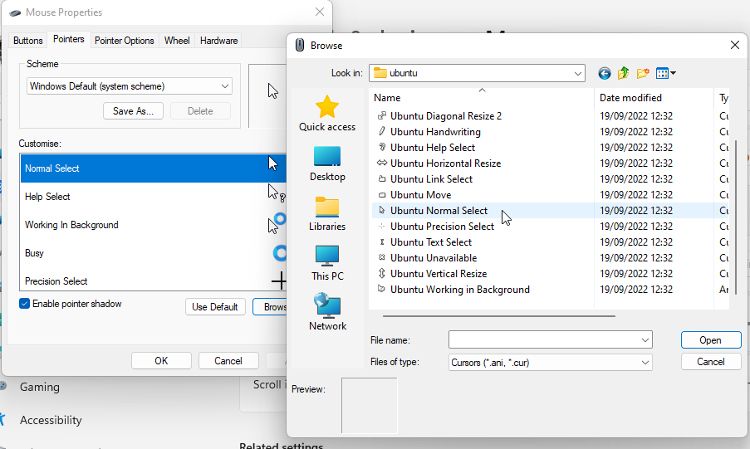The width and height of the screenshot is (750, 449).
Task: Switch to the Wheel tab
Action: [177, 41]
